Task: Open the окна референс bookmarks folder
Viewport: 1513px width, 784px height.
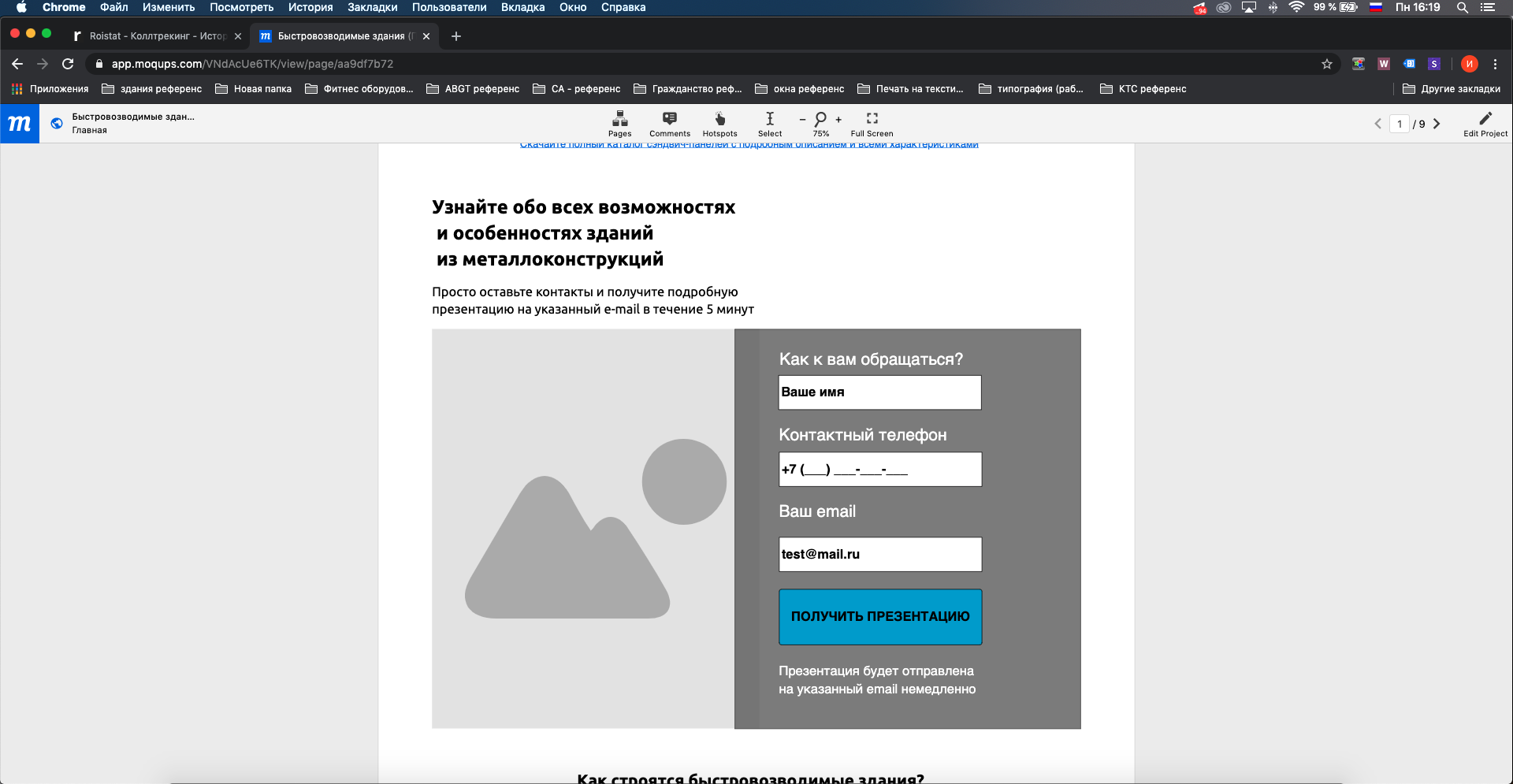Action: coord(800,89)
